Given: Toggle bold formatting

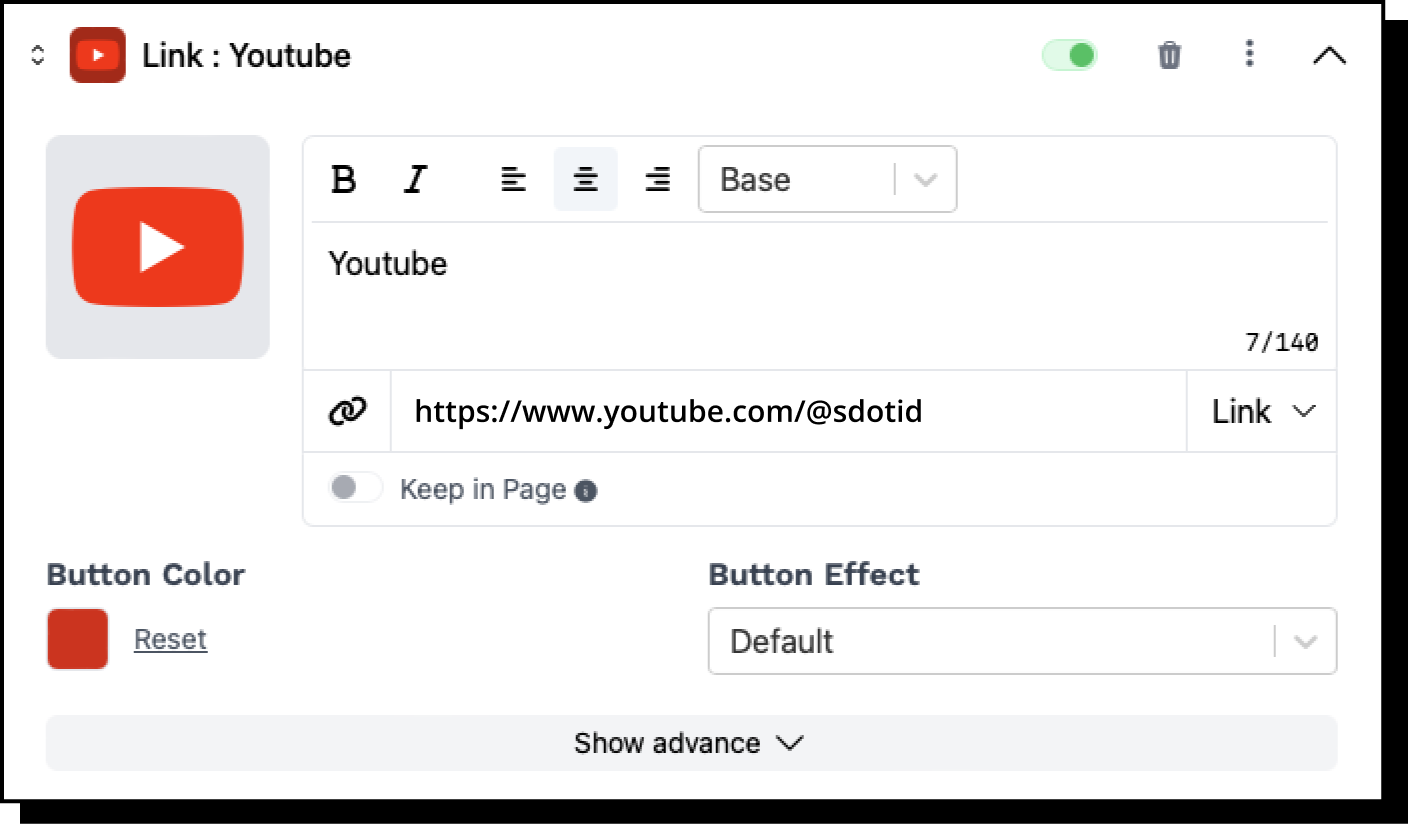Looking at the screenshot, I should pos(343,180).
